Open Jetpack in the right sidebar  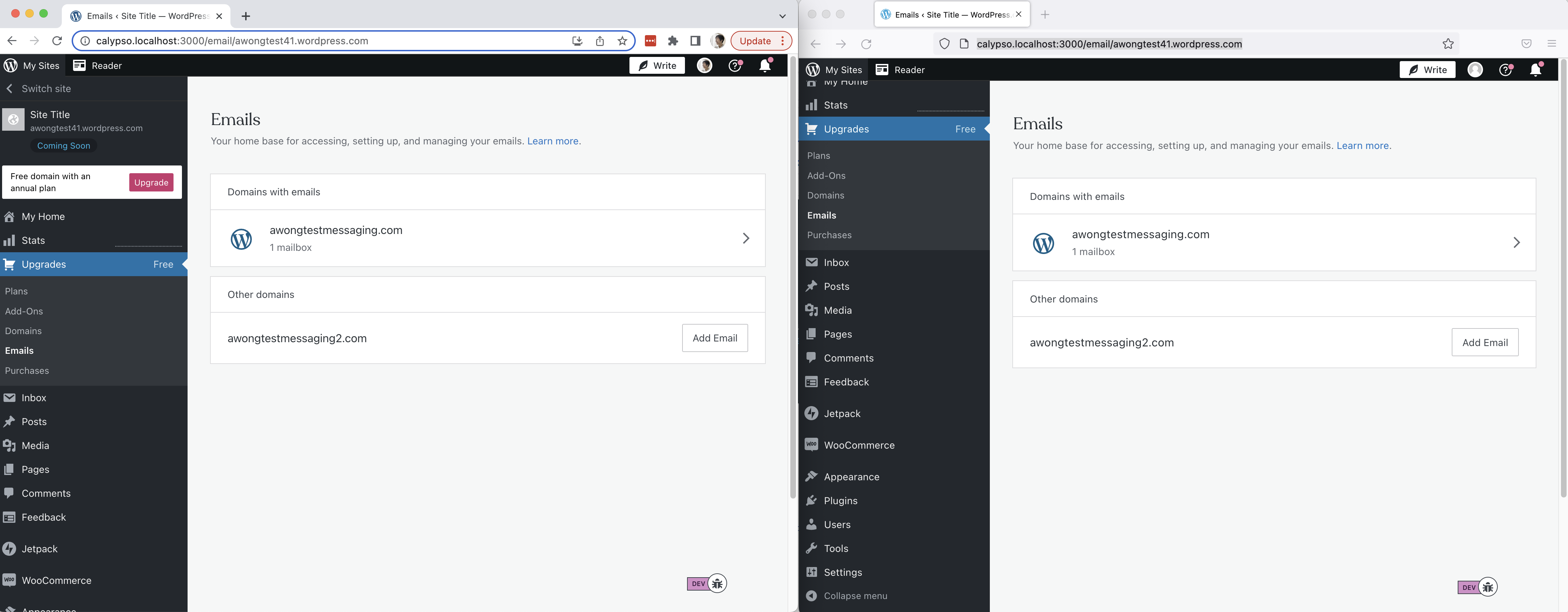[x=841, y=414]
